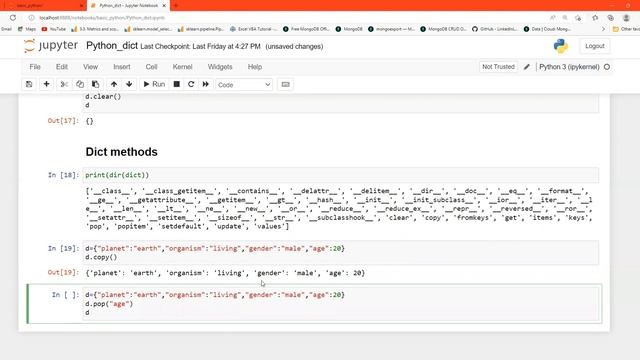Insert a cell below with the plus icon
Screen dimensions: 640x360
(47, 84)
